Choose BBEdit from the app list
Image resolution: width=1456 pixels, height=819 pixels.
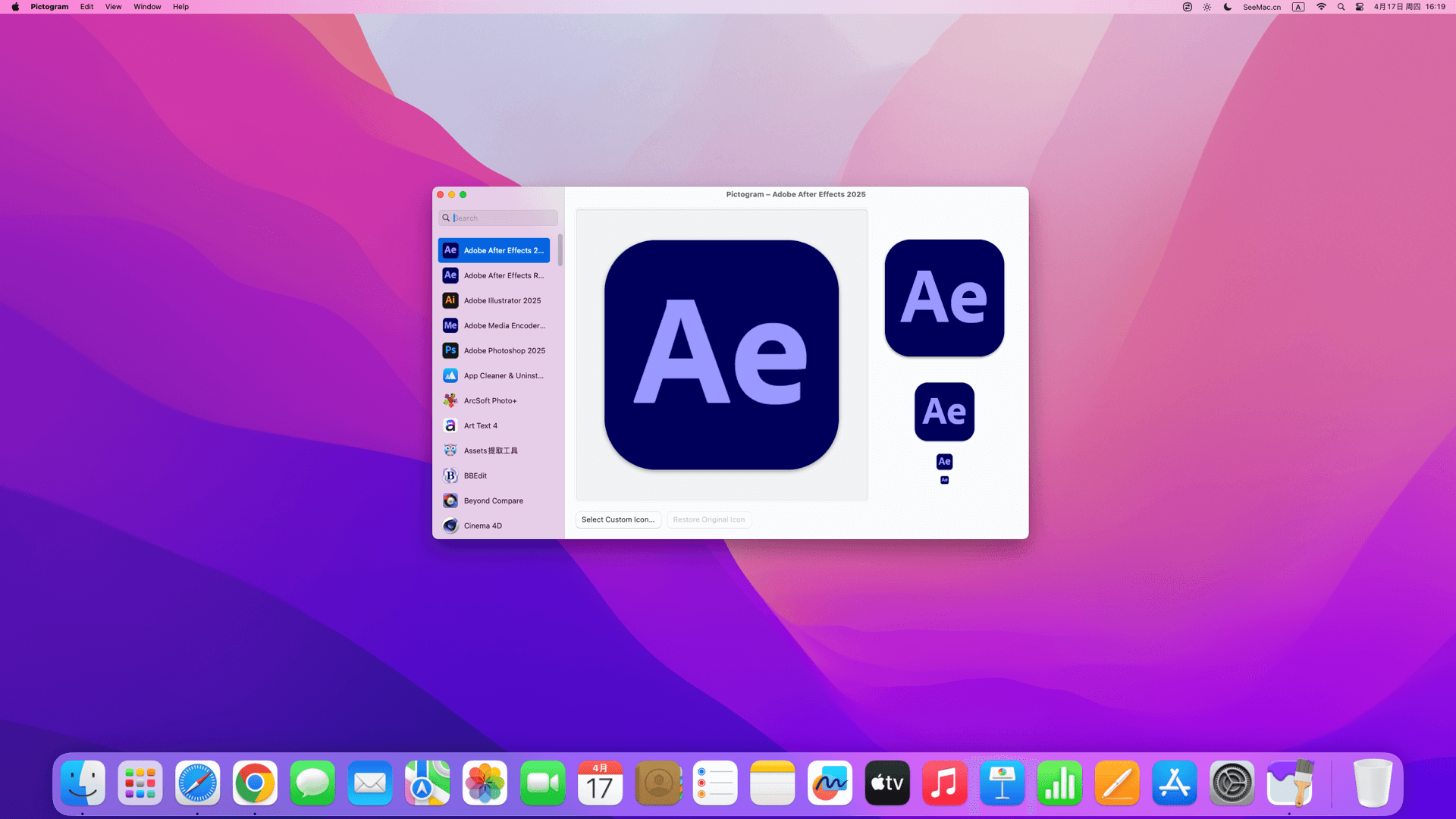[475, 475]
